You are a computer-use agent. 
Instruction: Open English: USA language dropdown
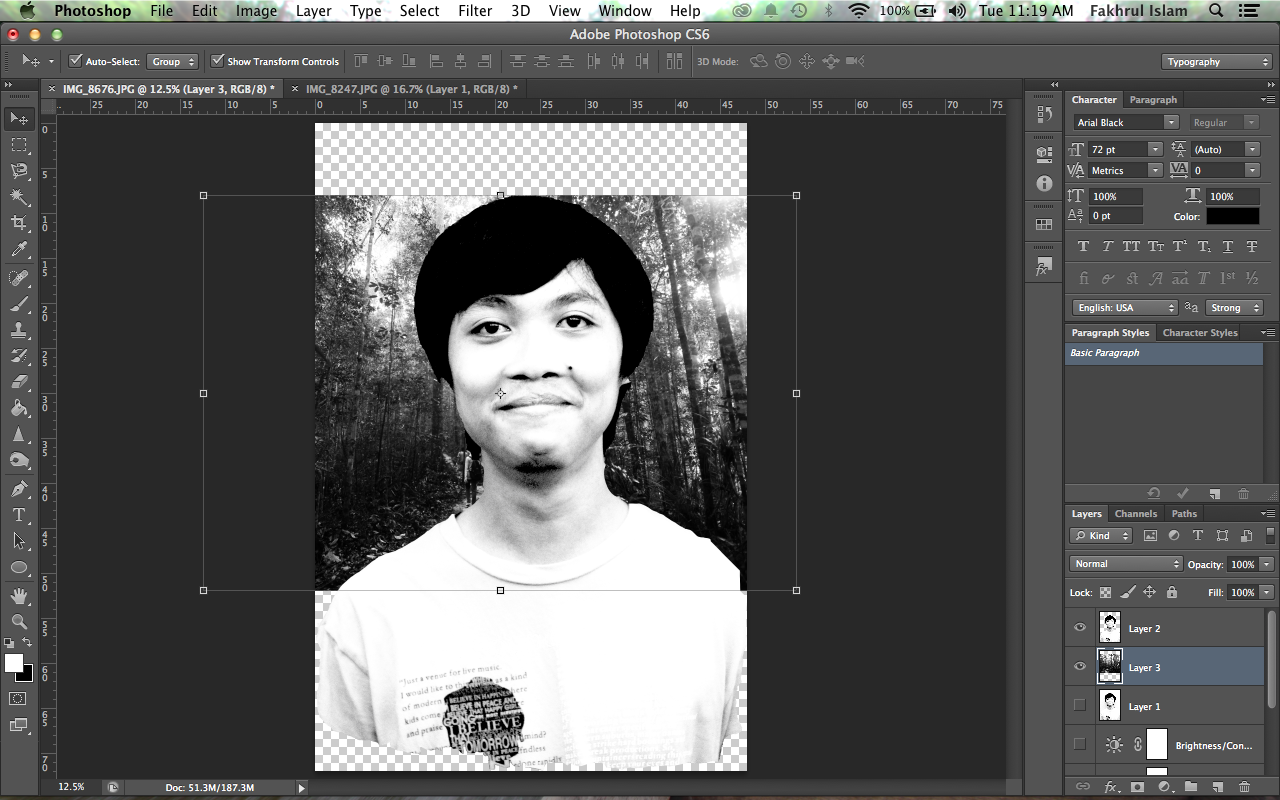(1125, 308)
